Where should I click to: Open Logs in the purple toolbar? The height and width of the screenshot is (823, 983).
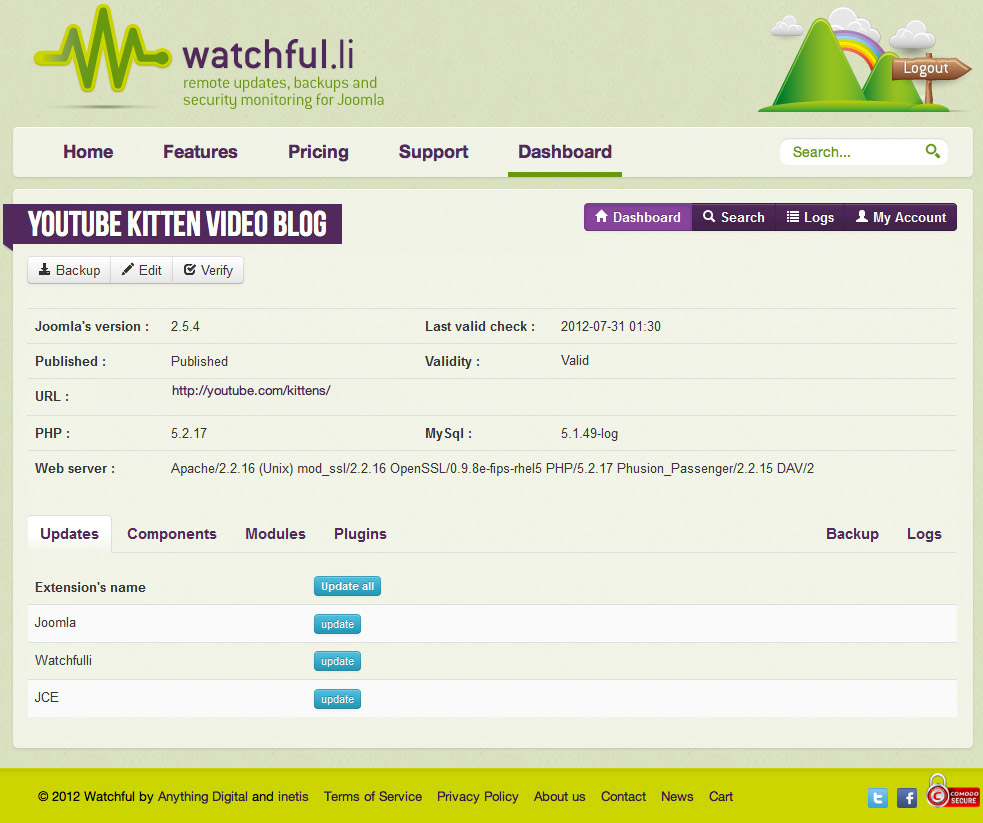[x=810, y=217]
